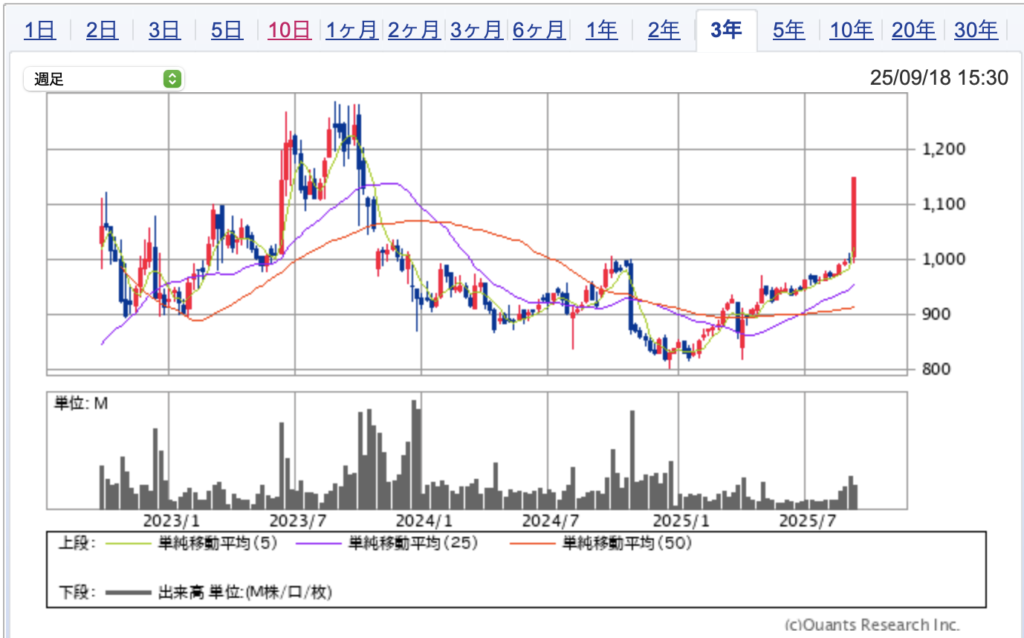Click the 2023/7 date axis label
The height and width of the screenshot is (638, 1024).
(x=298, y=521)
